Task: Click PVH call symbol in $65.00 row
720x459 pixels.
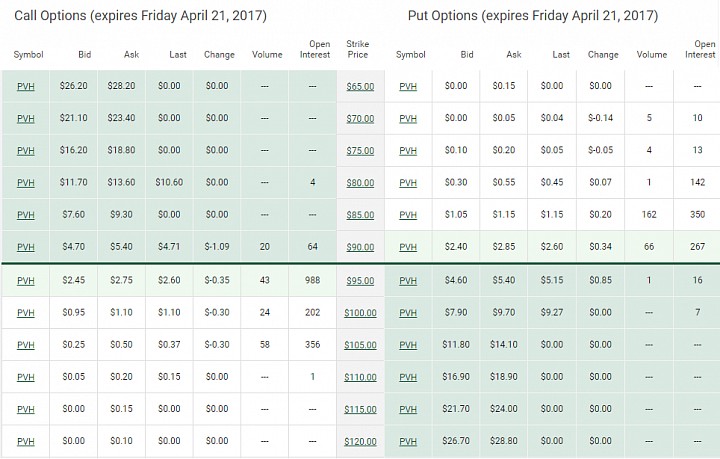Action: tap(26, 86)
